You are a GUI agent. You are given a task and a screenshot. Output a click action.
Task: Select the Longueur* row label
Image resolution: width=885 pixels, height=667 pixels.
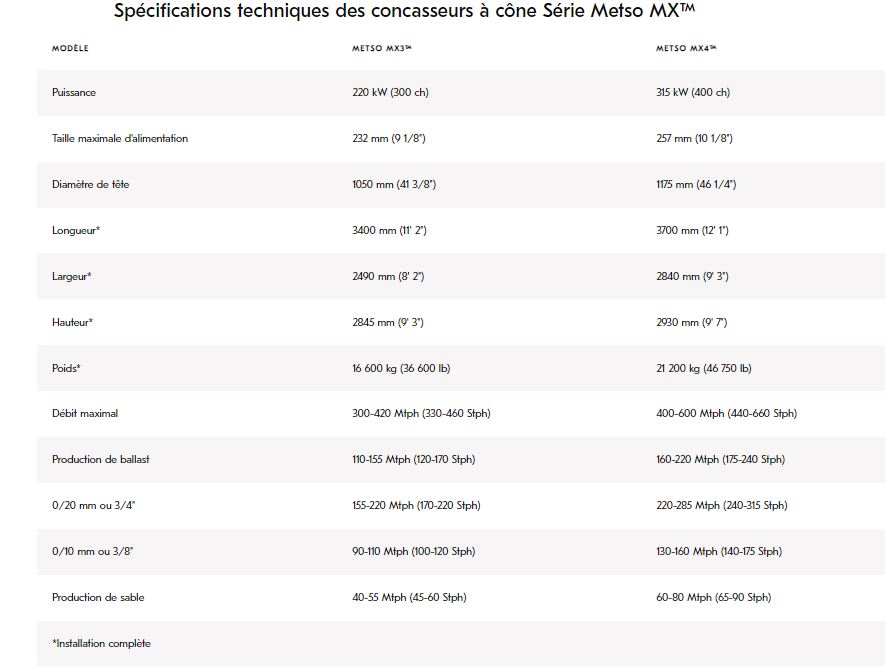76,231
